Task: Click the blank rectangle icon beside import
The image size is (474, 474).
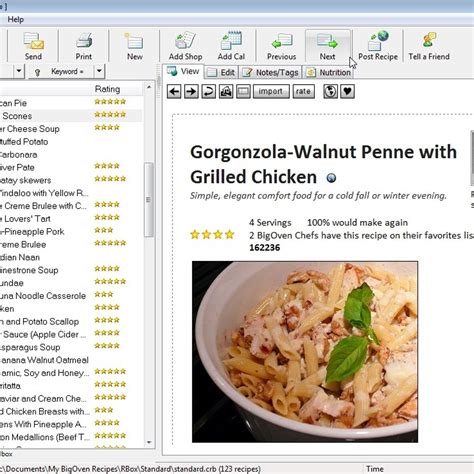Action: point(243,91)
